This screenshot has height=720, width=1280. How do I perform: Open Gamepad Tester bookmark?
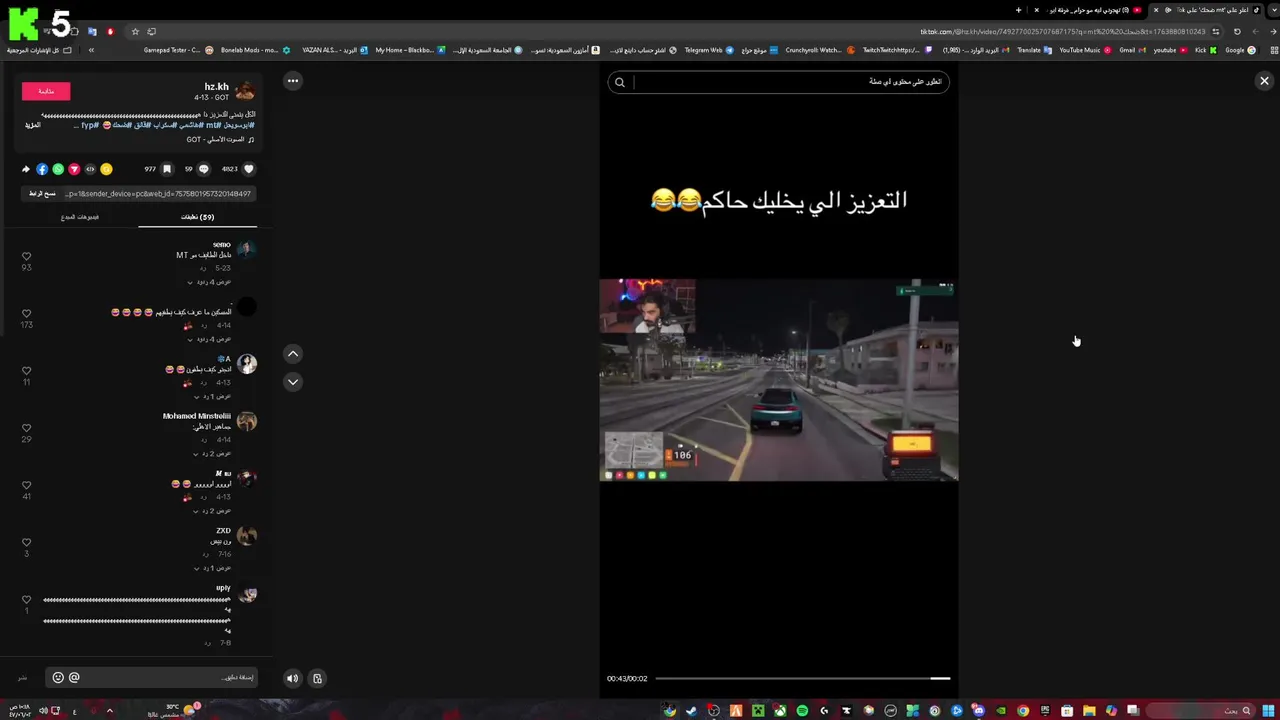tap(178, 50)
